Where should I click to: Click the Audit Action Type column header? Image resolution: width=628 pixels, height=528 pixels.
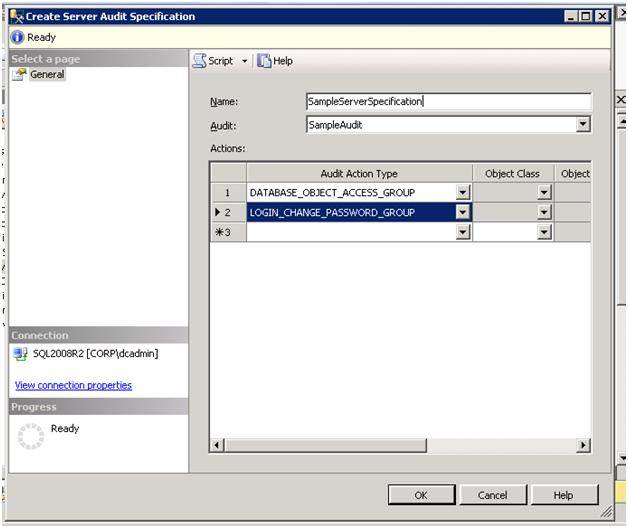[359, 173]
